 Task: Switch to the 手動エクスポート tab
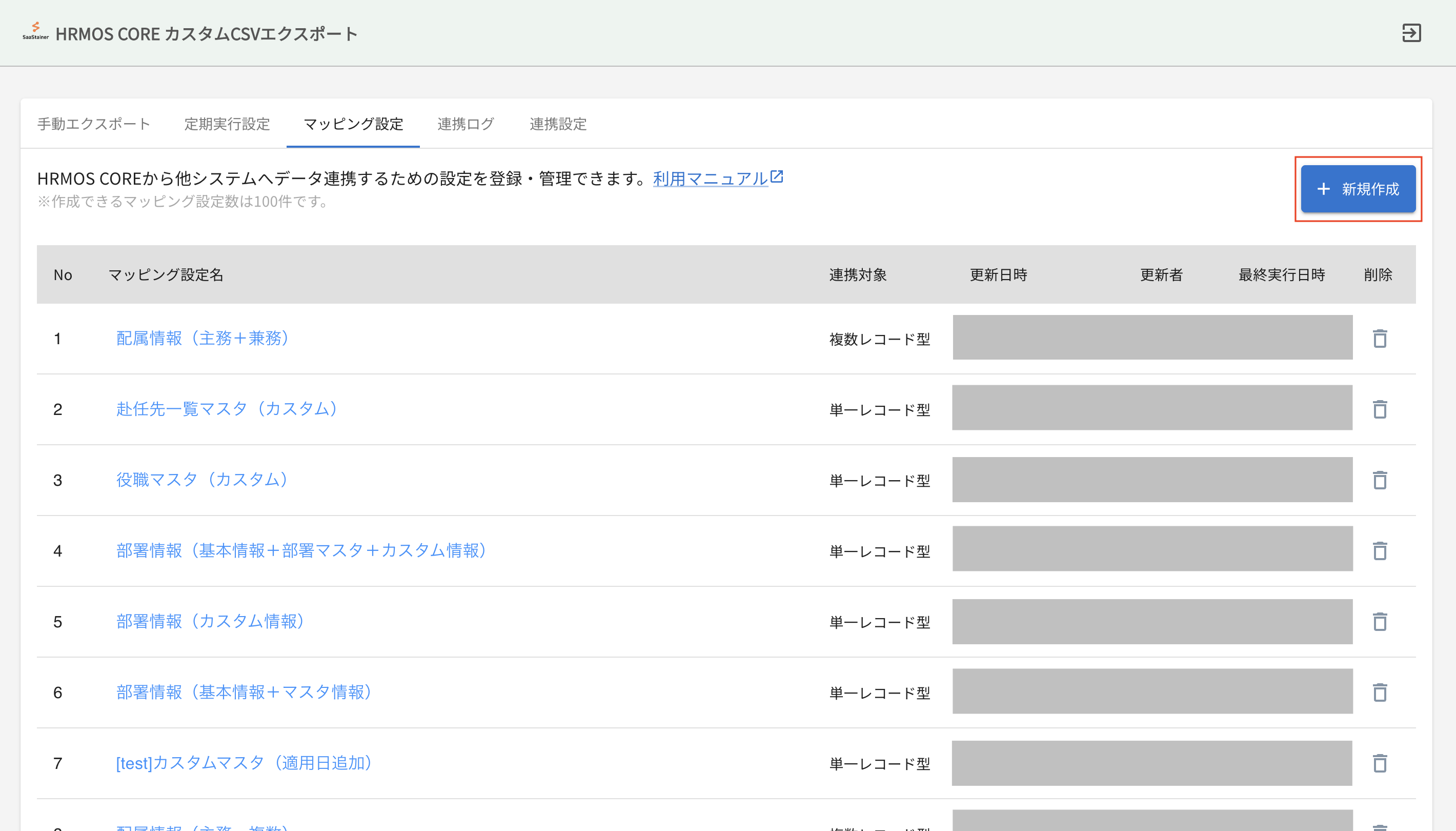tap(93, 124)
